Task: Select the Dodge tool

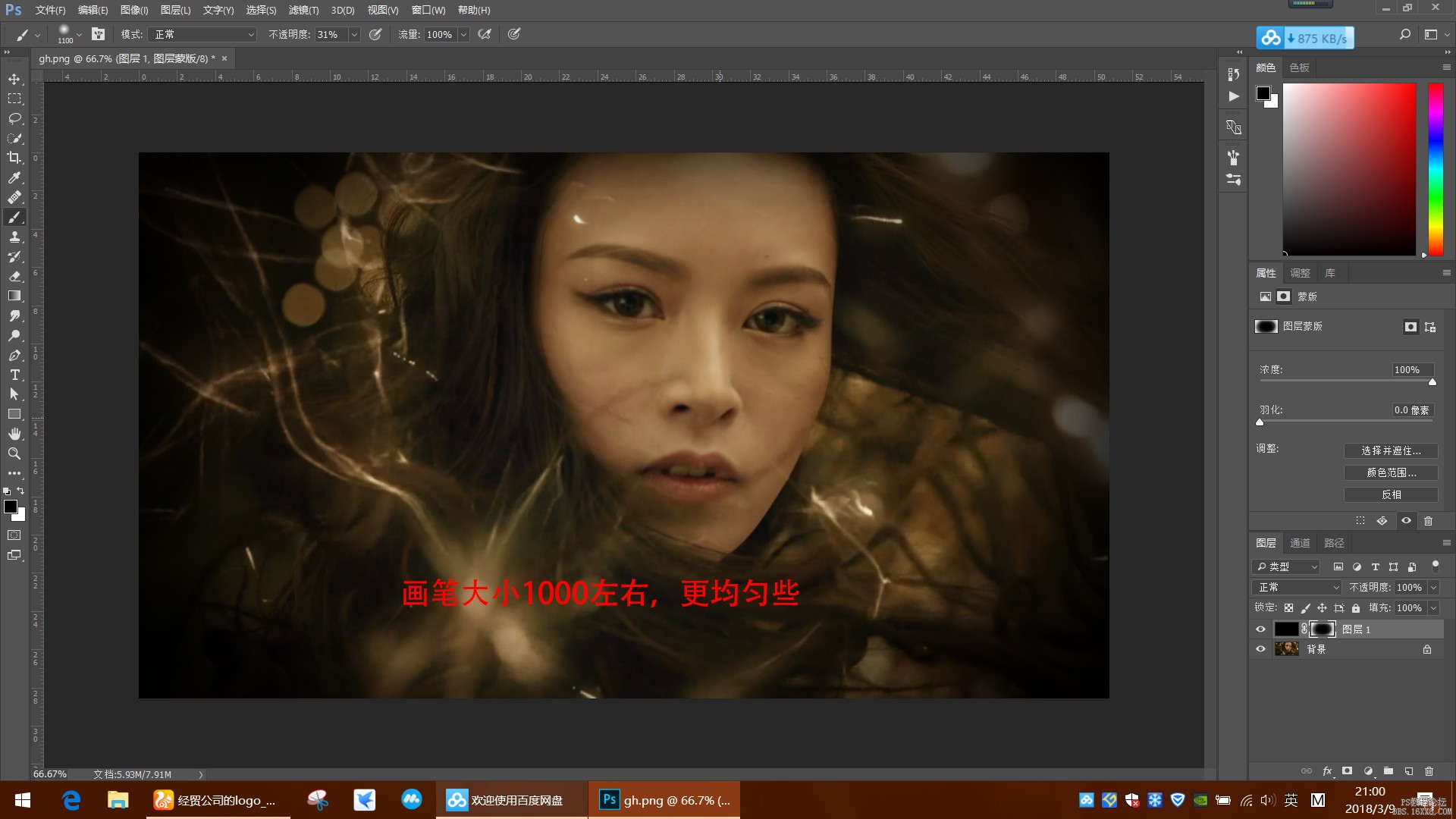Action: [14, 335]
